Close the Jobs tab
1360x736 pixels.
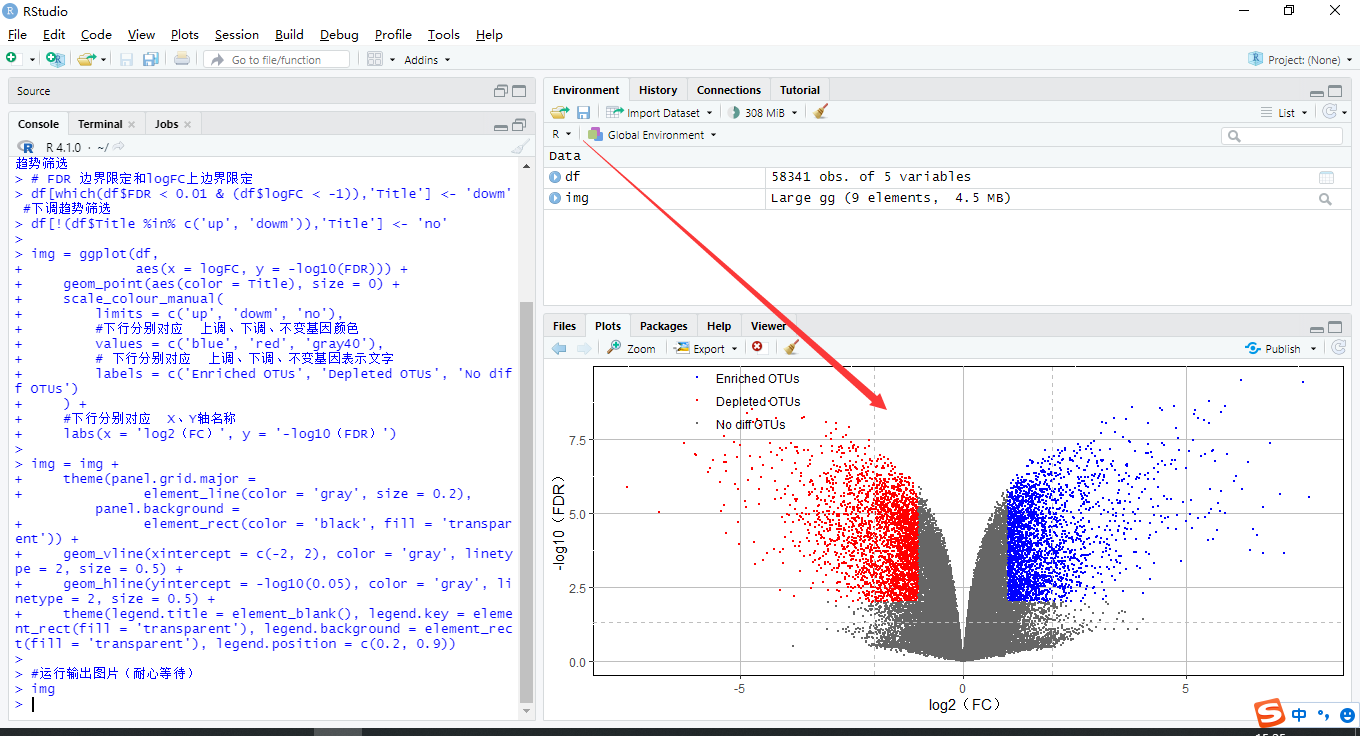coord(187,124)
